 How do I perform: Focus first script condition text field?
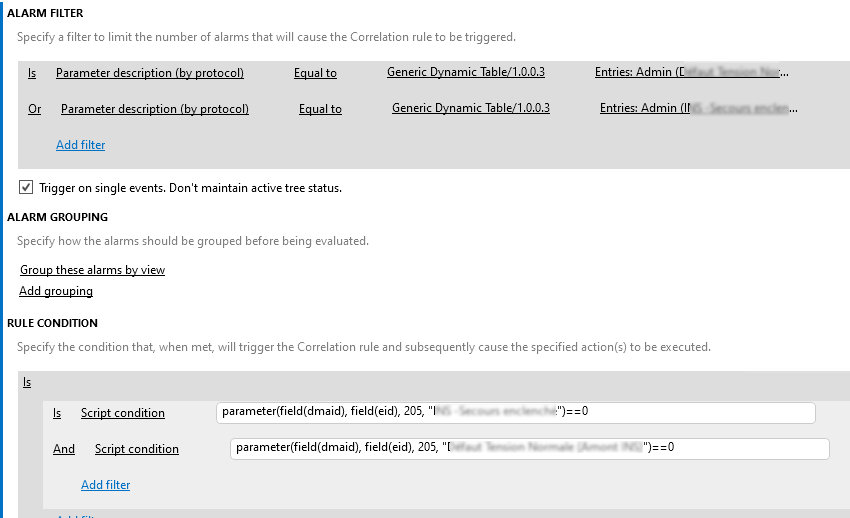click(x=516, y=412)
